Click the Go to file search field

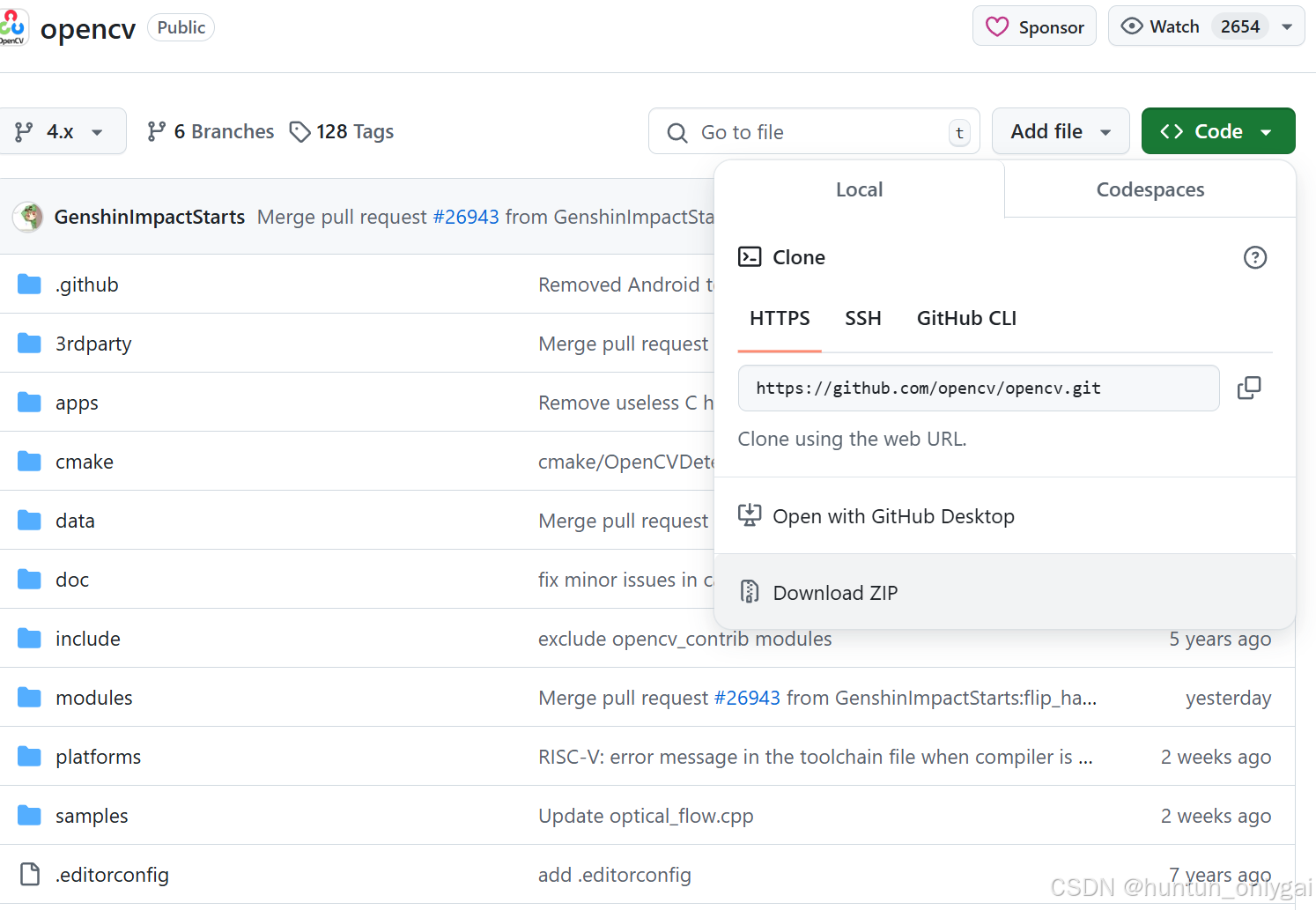(814, 131)
